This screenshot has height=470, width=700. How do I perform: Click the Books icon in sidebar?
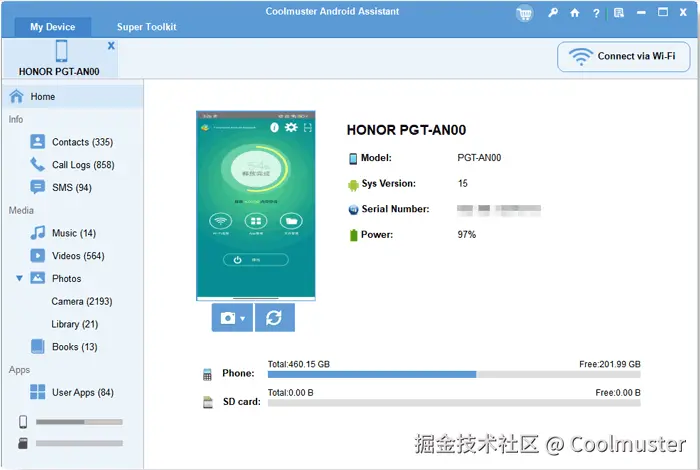click(x=38, y=346)
